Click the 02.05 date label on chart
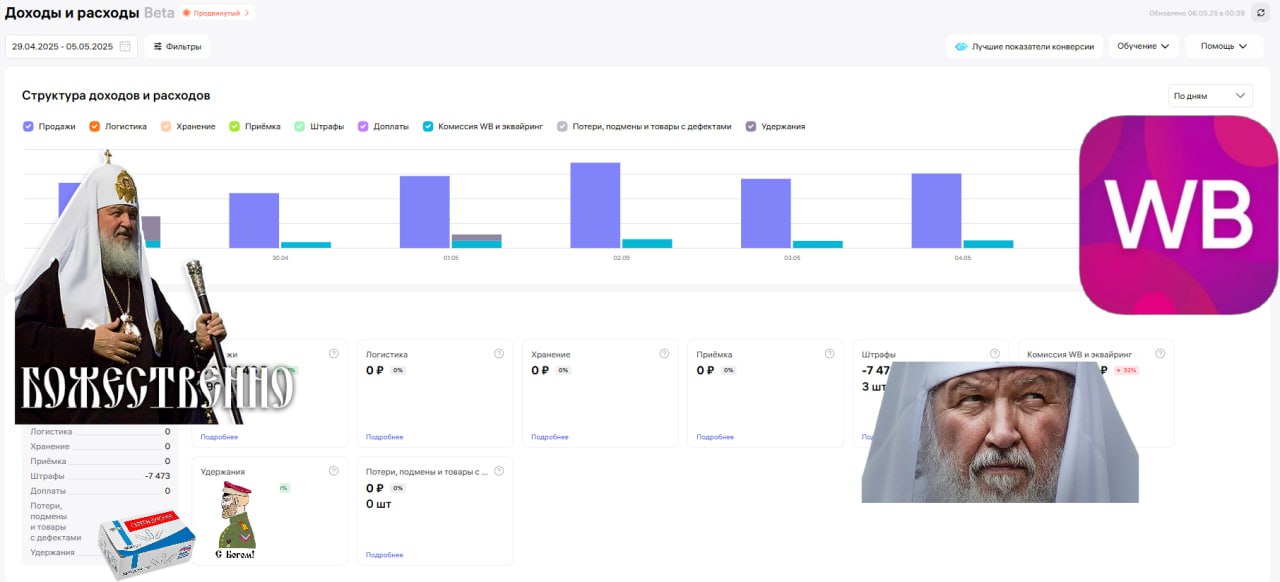 click(x=622, y=258)
